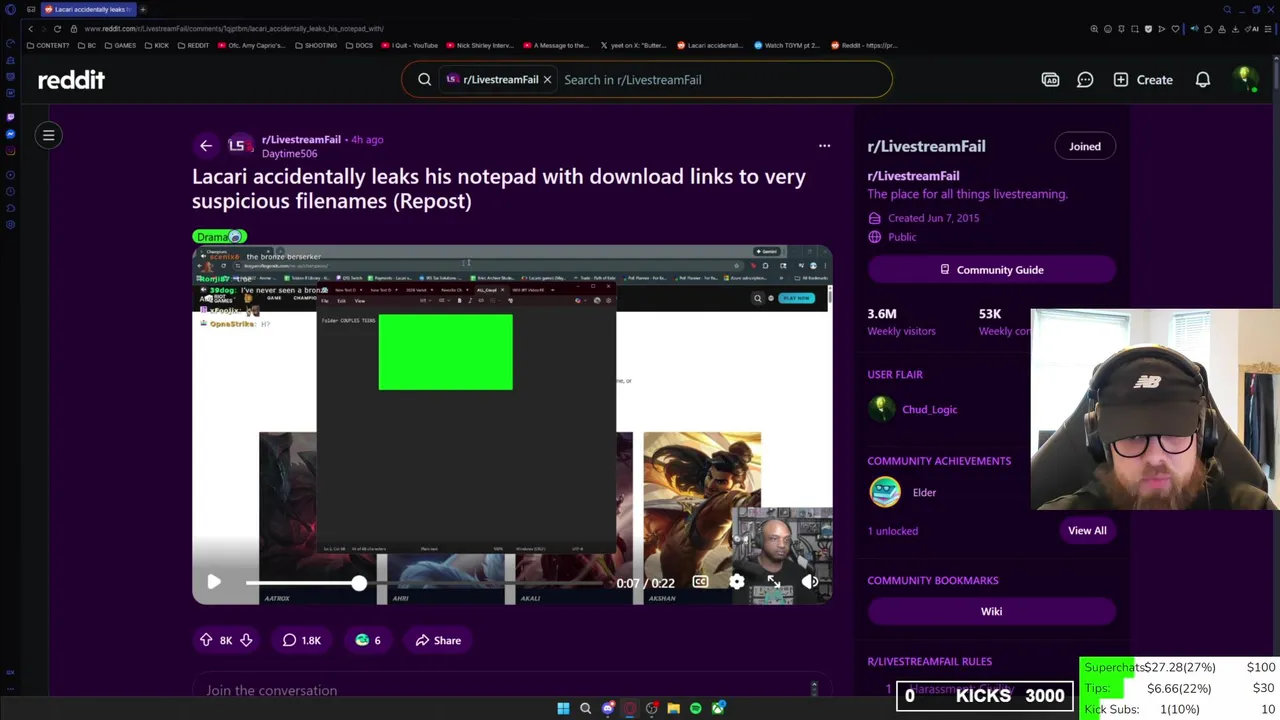The width and height of the screenshot is (1280, 720).
Task: Open the KICK bookmarks folder
Action: [157, 45]
